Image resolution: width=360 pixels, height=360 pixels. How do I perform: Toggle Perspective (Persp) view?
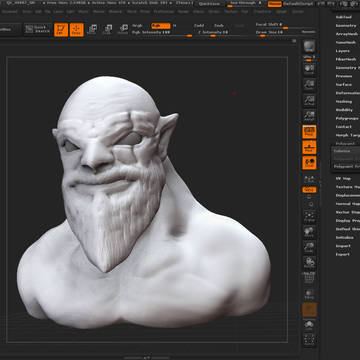[x=309, y=132]
